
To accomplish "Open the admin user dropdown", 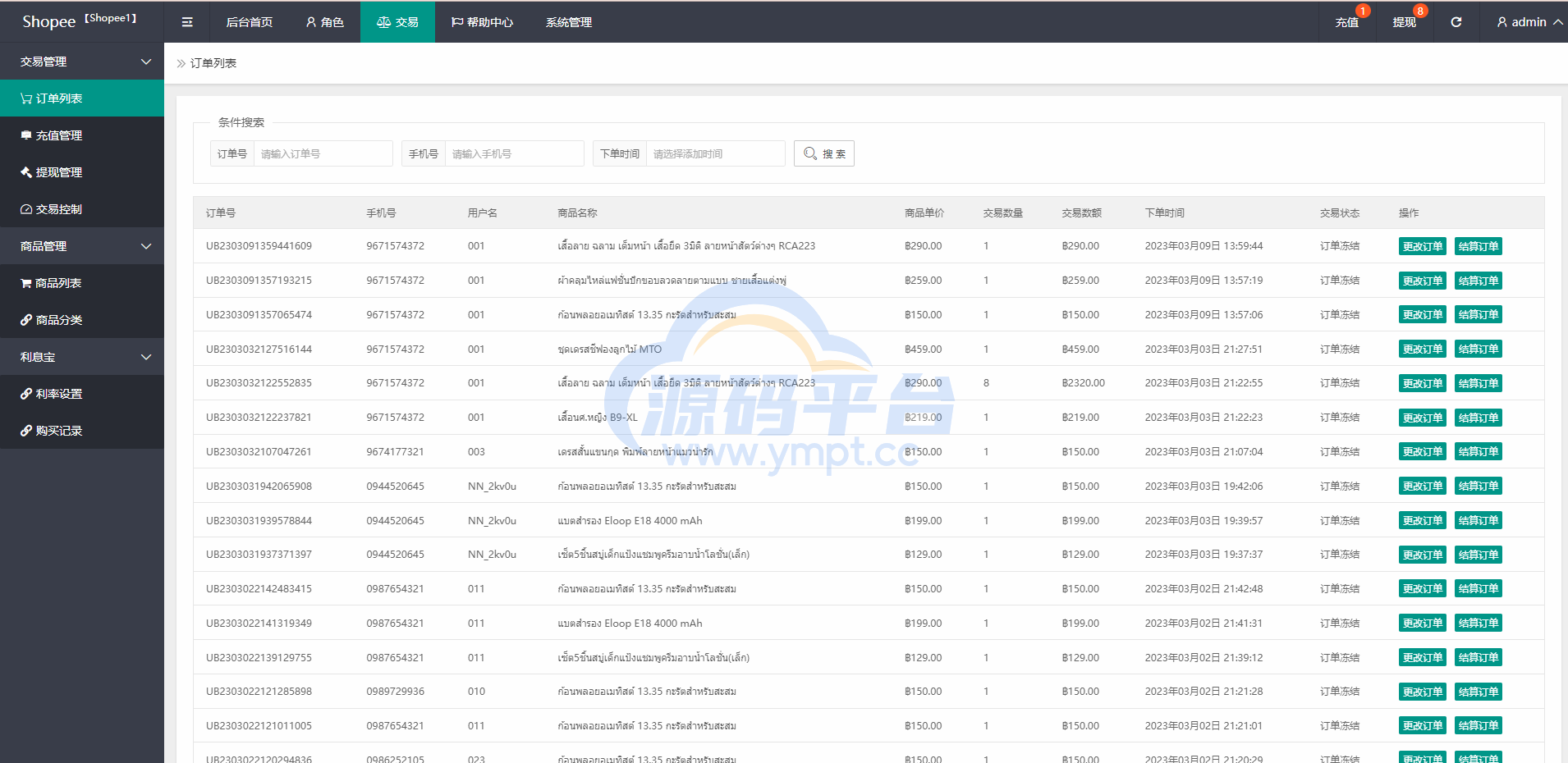I will pyautogui.click(x=1529, y=22).
